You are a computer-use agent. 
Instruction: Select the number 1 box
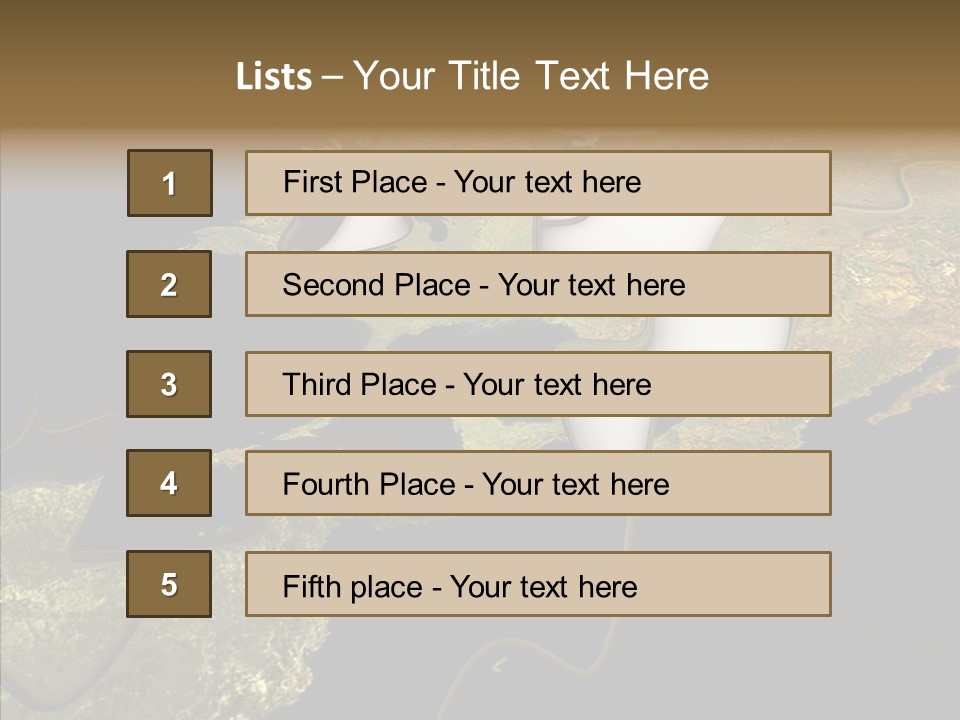click(170, 183)
